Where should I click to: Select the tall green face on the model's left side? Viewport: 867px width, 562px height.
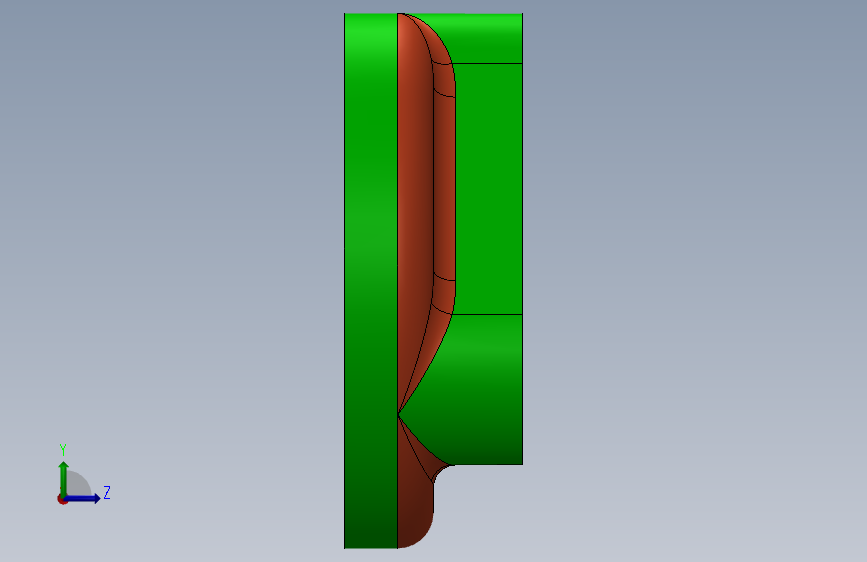[x=370, y=280]
